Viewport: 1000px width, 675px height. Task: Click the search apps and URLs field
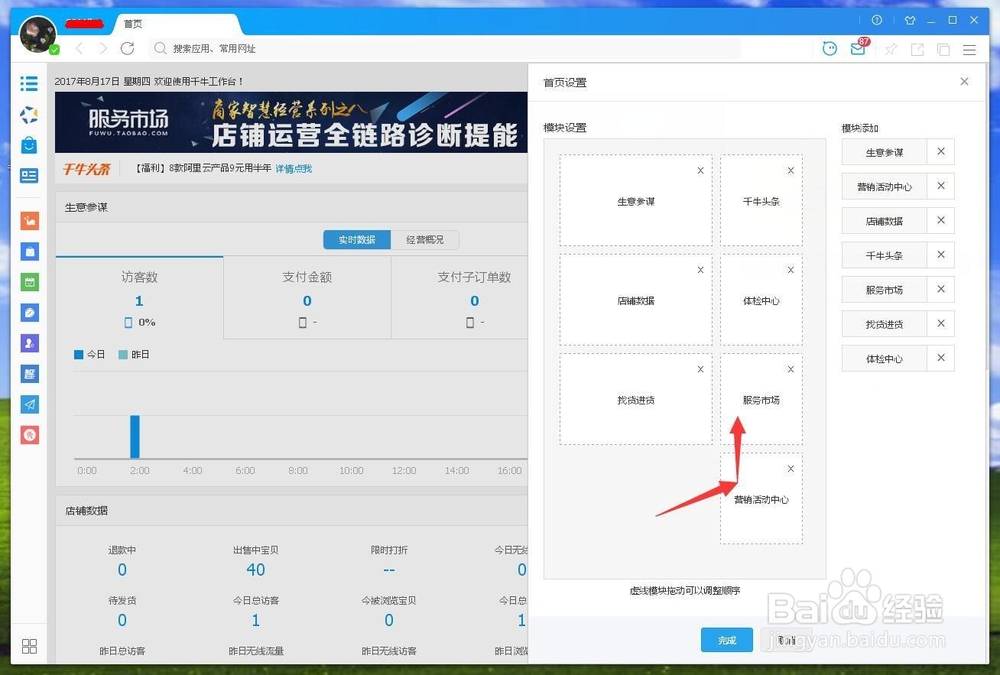446,48
